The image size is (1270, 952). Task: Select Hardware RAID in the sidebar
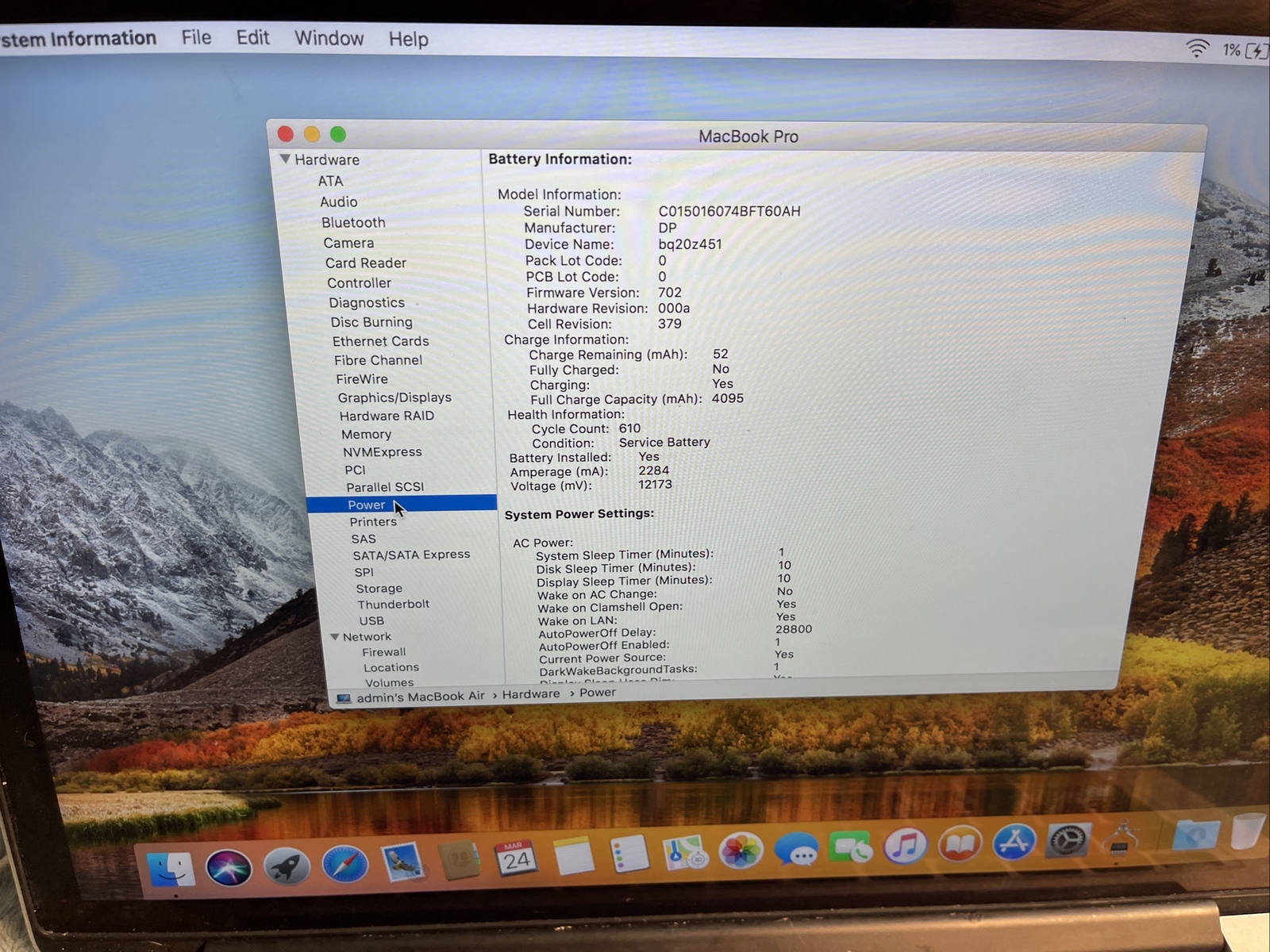387,416
